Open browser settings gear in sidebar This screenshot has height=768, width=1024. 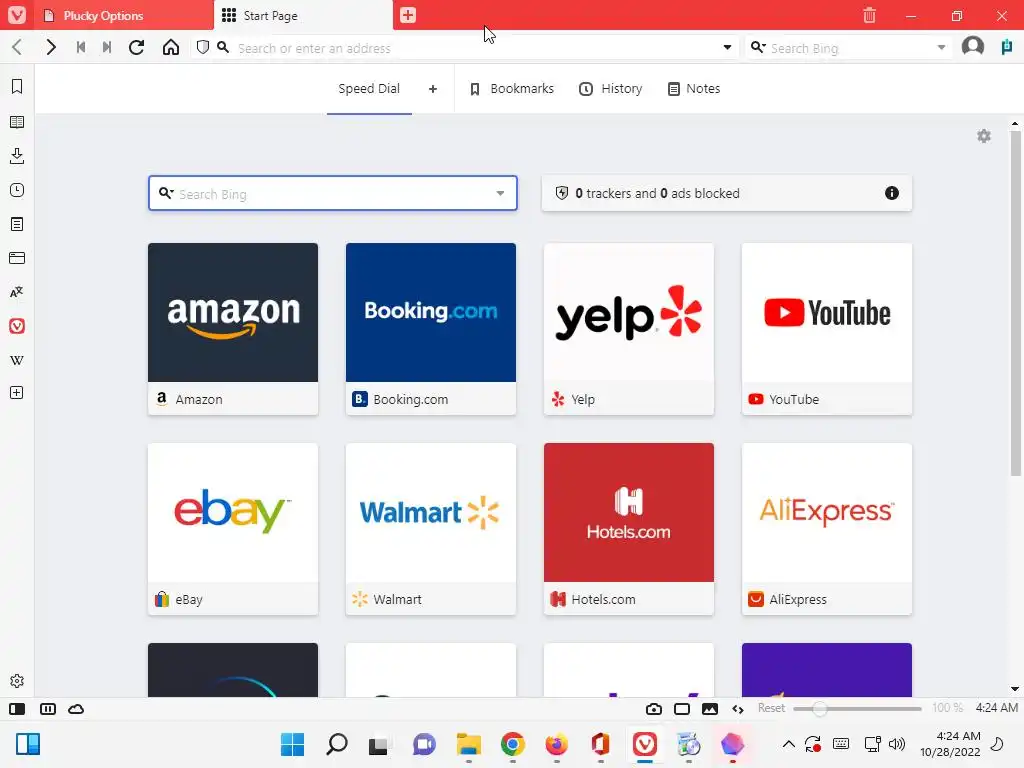[x=17, y=680]
